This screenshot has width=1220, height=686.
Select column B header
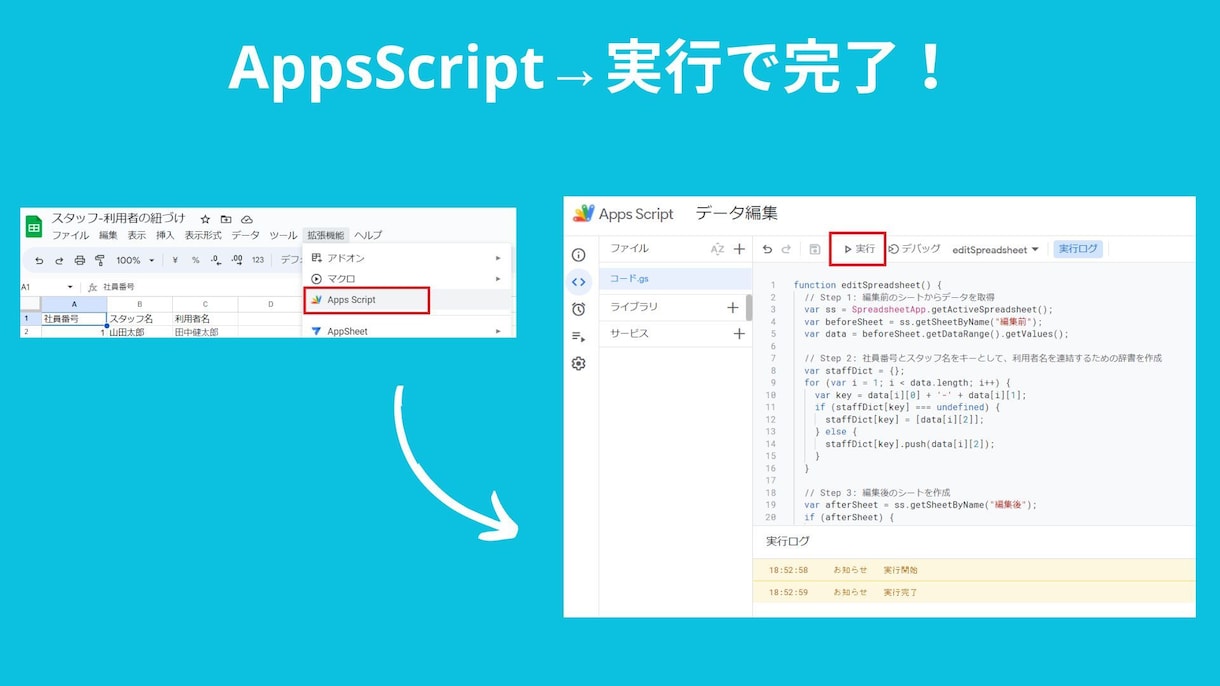[140, 304]
